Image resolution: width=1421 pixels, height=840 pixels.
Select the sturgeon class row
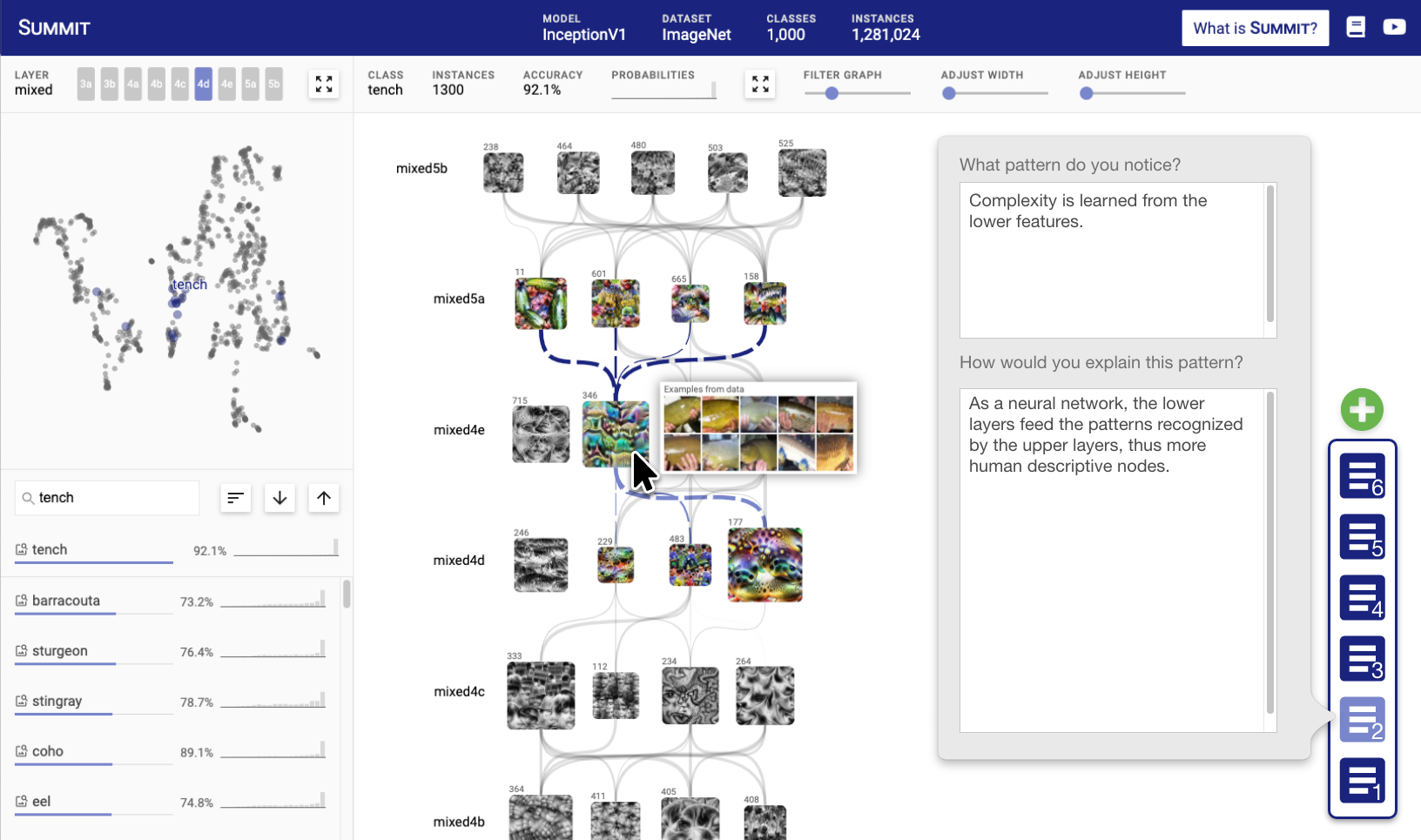click(x=171, y=652)
